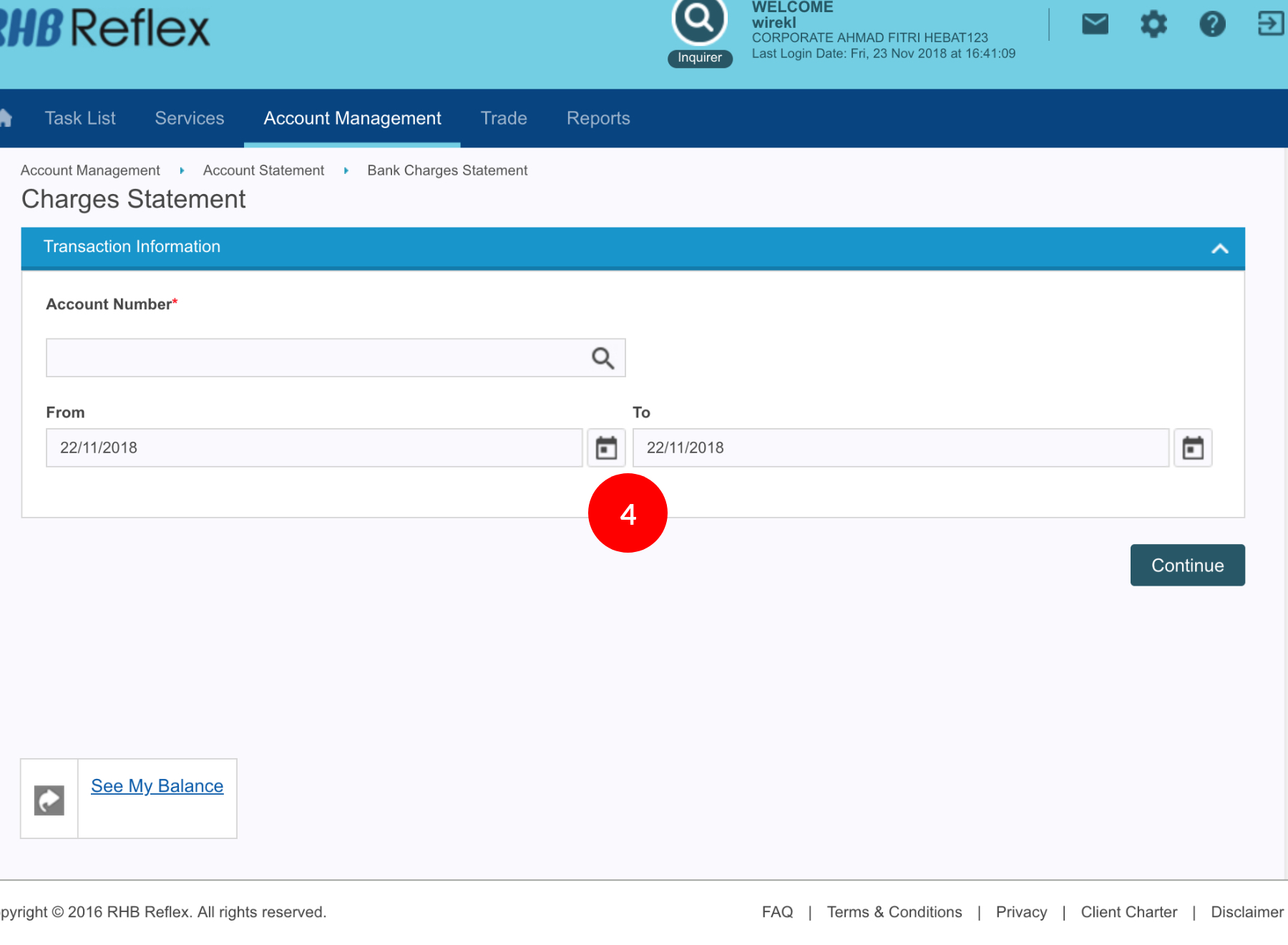The image size is (1288, 945).
Task: Open the From date calendar picker
Action: 606,448
